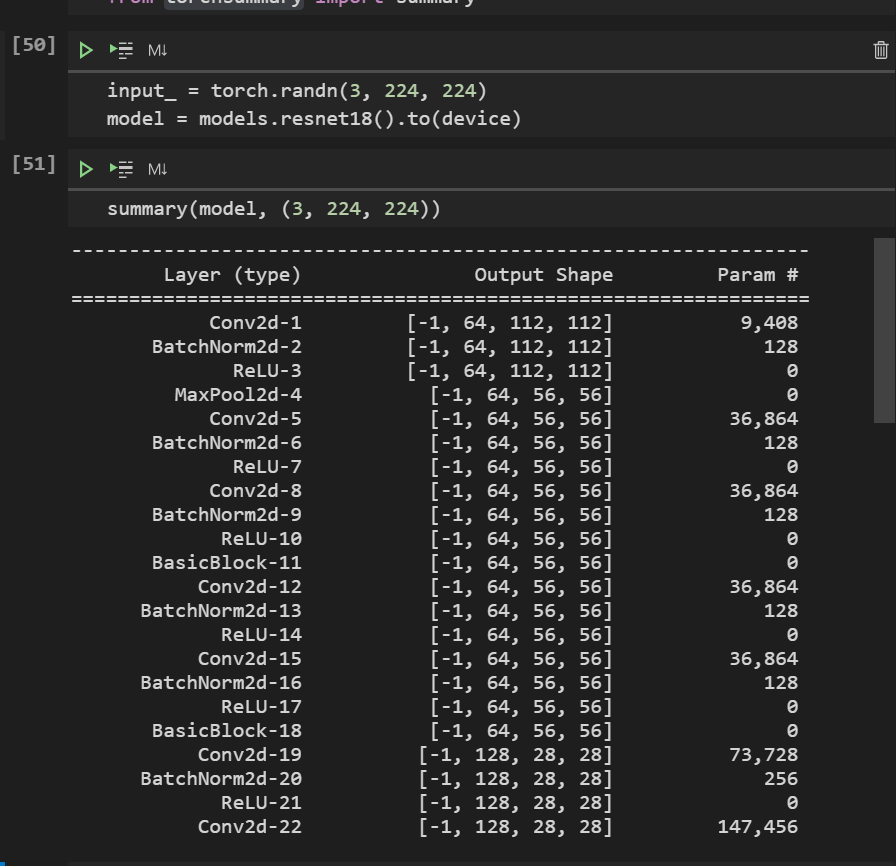Select the ReLU-7 layer name
Image resolution: width=896 pixels, height=866 pixels.
point(267,467)
